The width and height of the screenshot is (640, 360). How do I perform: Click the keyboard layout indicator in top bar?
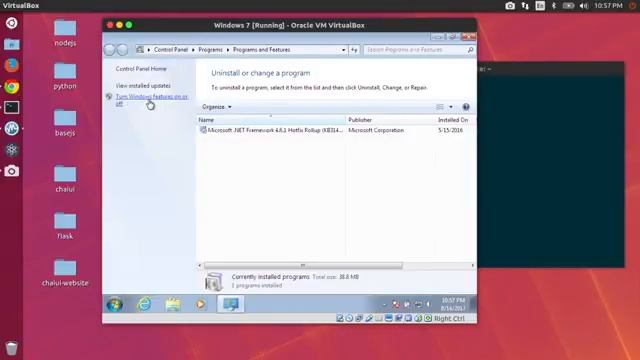coord(540,6)
